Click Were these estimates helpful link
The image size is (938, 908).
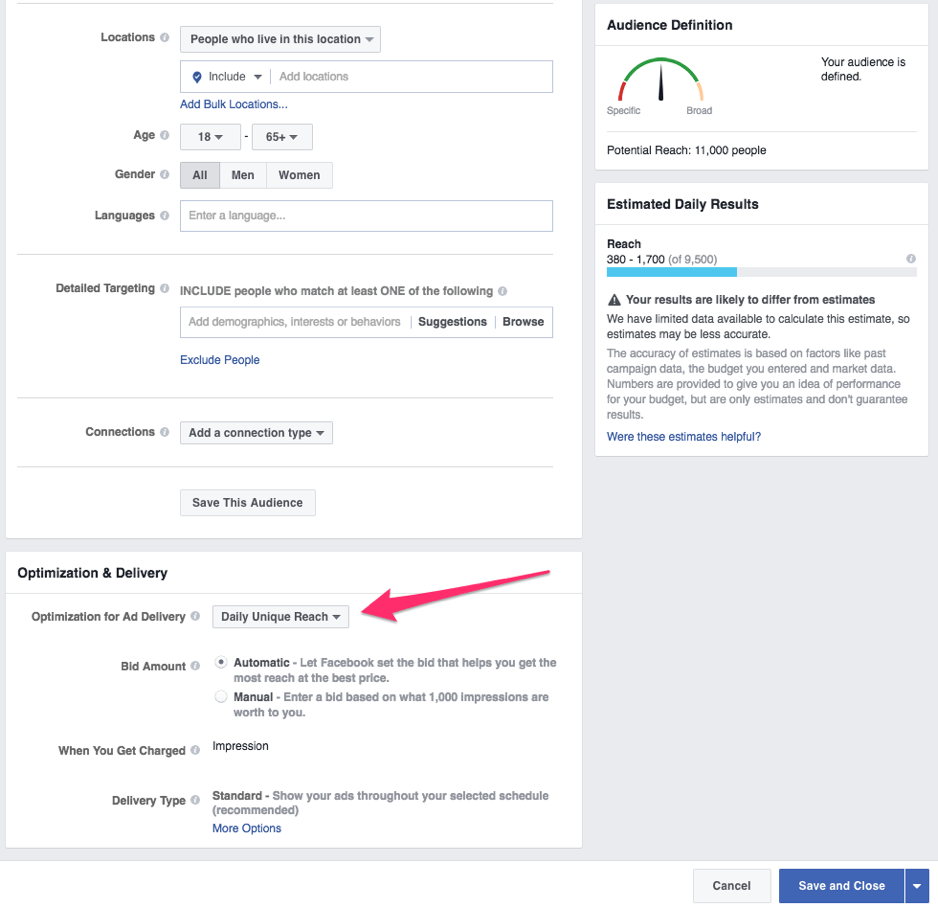684,437
